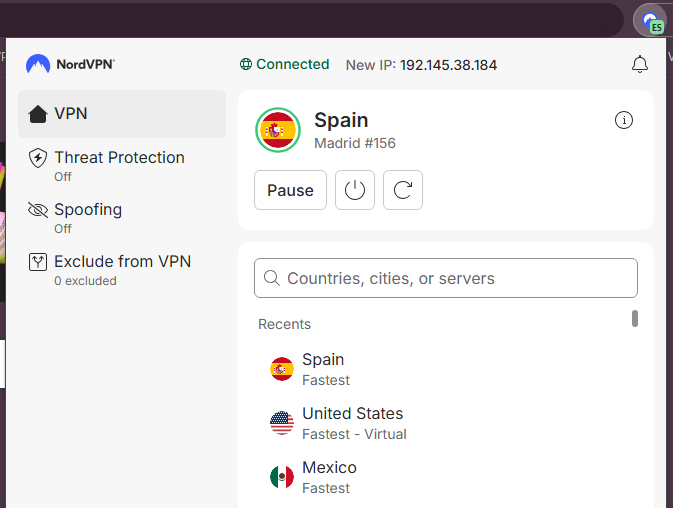
Task: Click the reconnect refresh button
Action: coord(403,190)
